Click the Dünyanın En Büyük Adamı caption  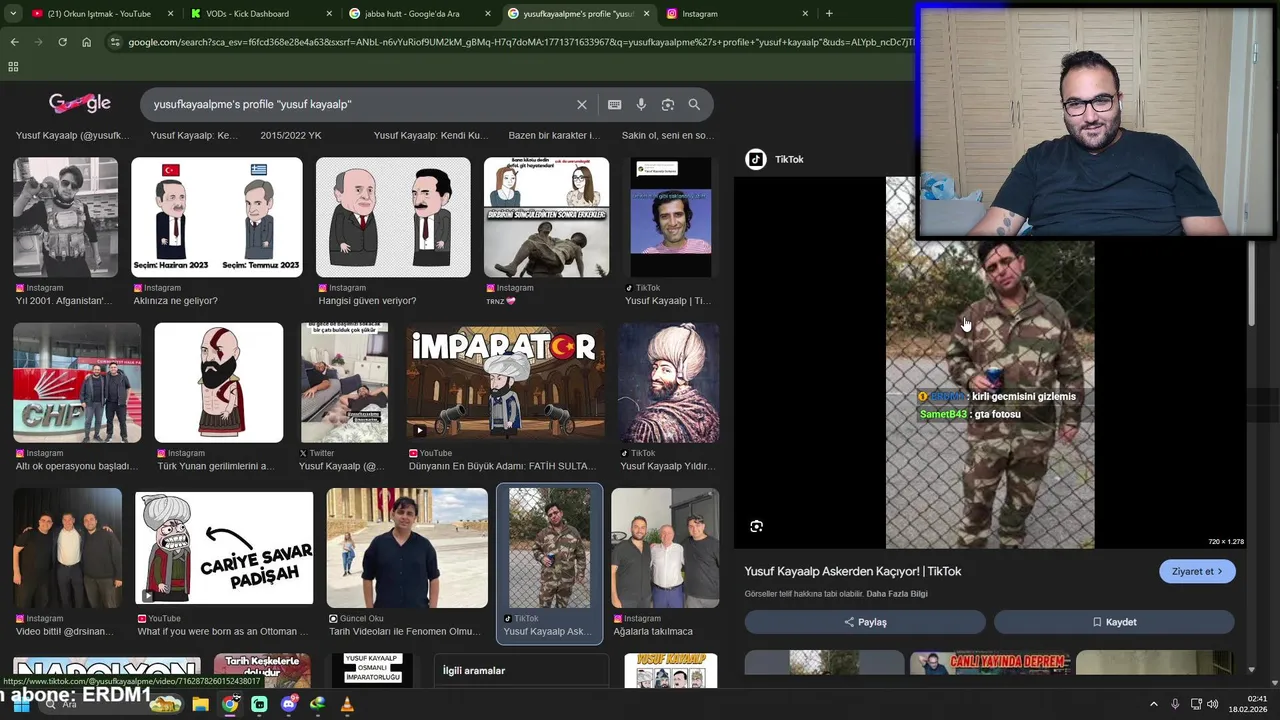(x=501, y=466)
